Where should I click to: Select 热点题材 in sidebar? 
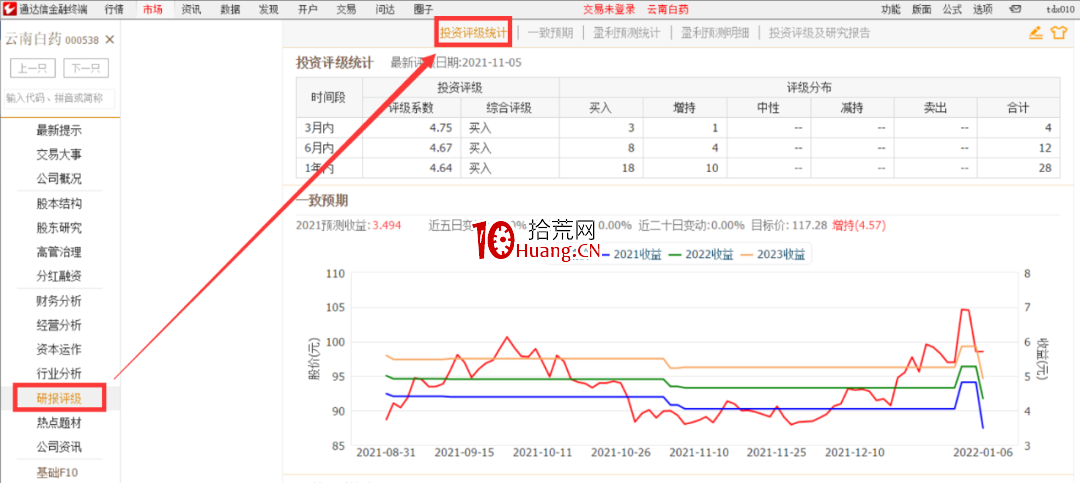(59, 422)
